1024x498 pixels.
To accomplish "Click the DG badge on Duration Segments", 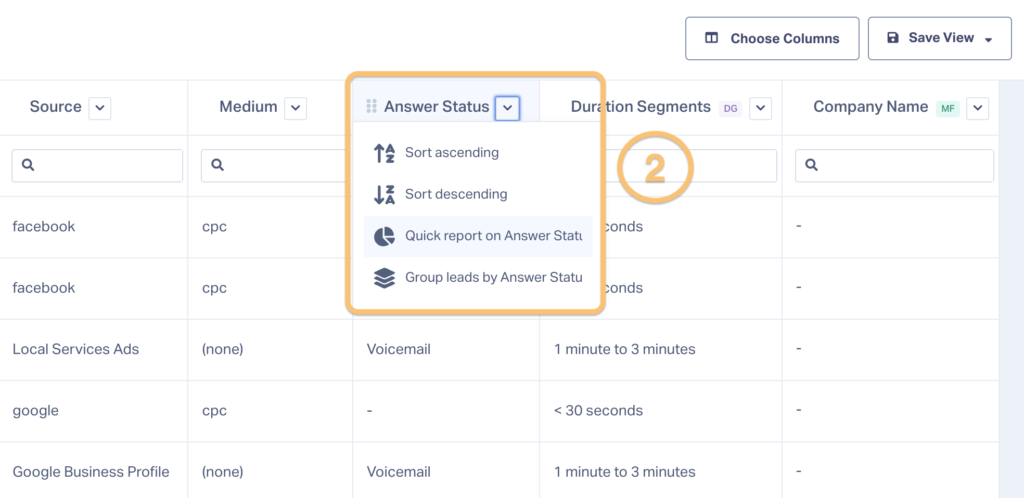I will (730, 108).
